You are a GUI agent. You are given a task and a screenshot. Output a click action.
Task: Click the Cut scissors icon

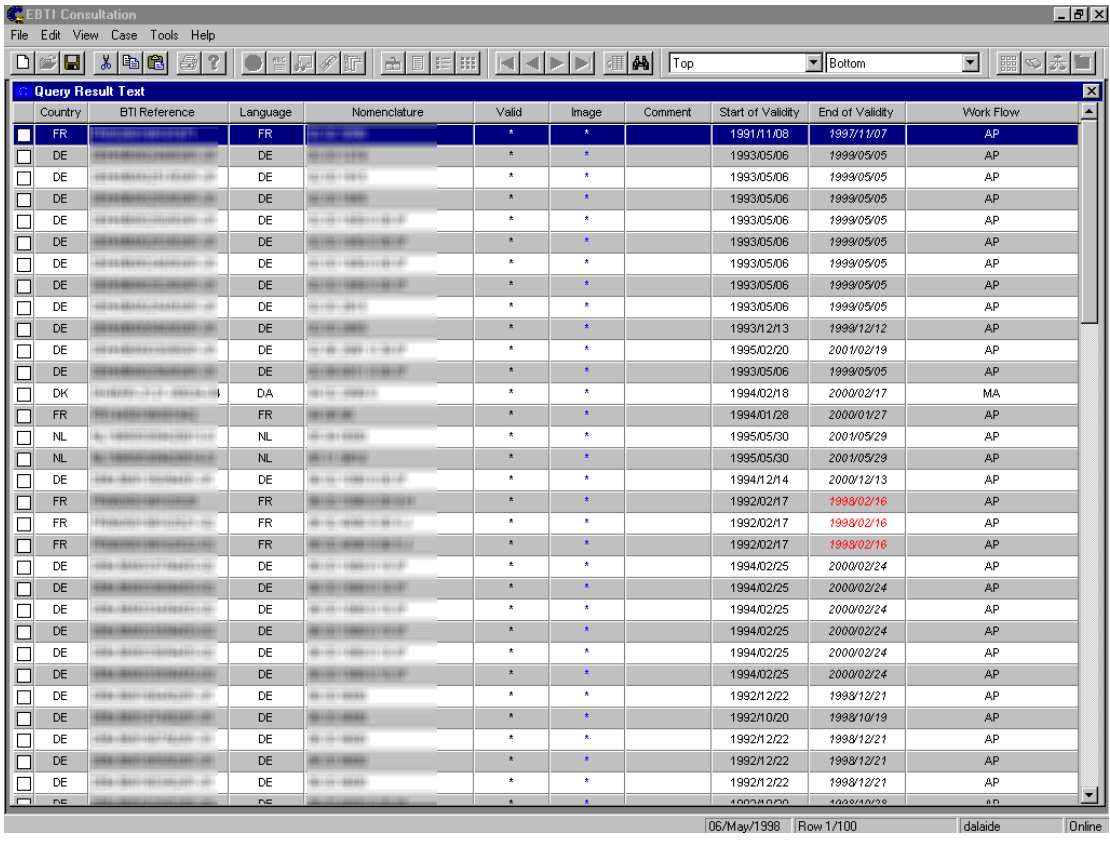pos(106,63)
